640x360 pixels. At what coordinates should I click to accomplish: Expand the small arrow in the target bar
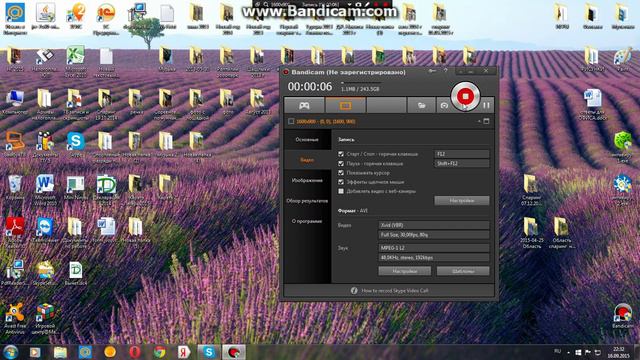pyautogui.click(x=479, y=121)
